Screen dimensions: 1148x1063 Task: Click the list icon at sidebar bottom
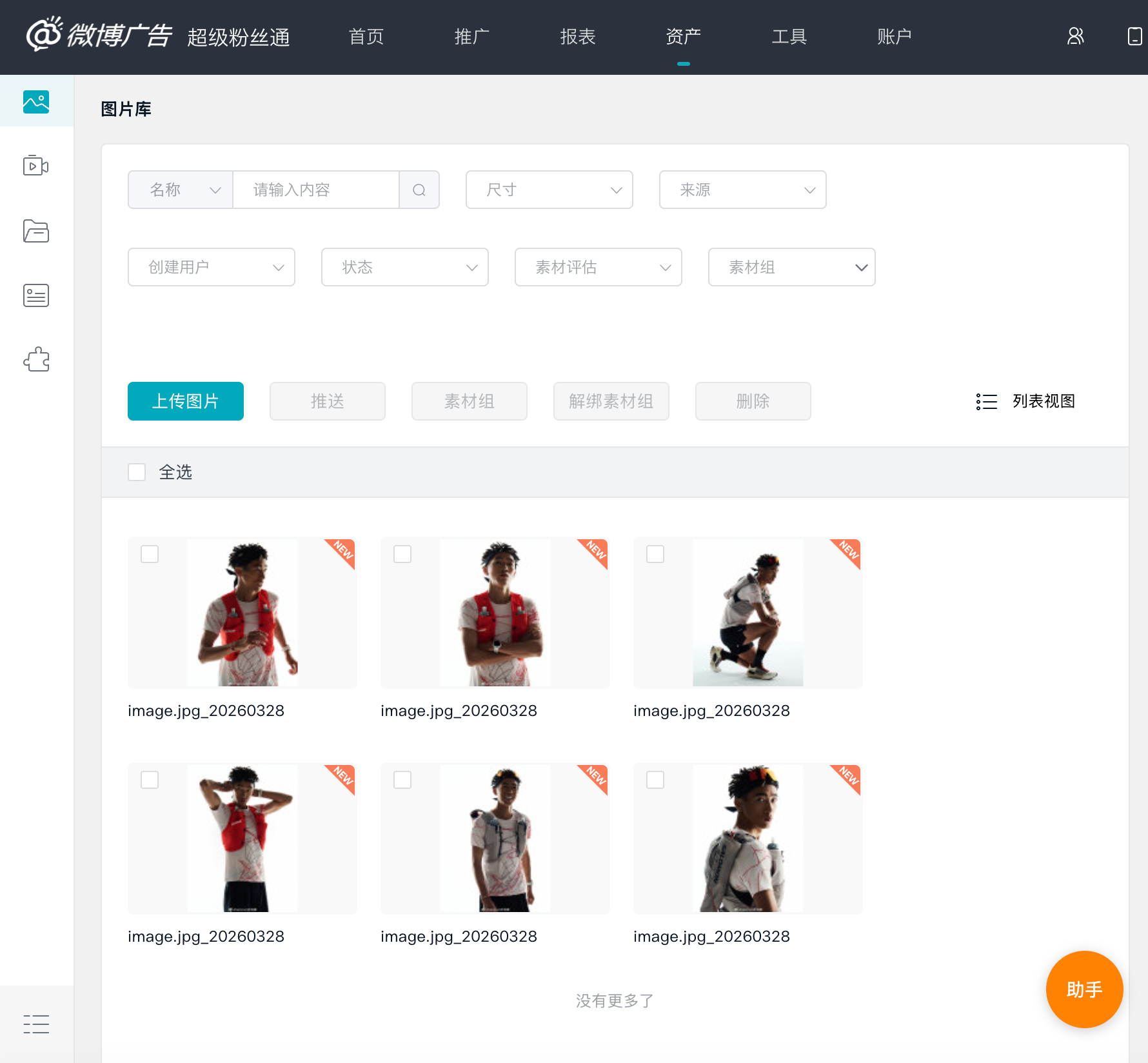35,1024
